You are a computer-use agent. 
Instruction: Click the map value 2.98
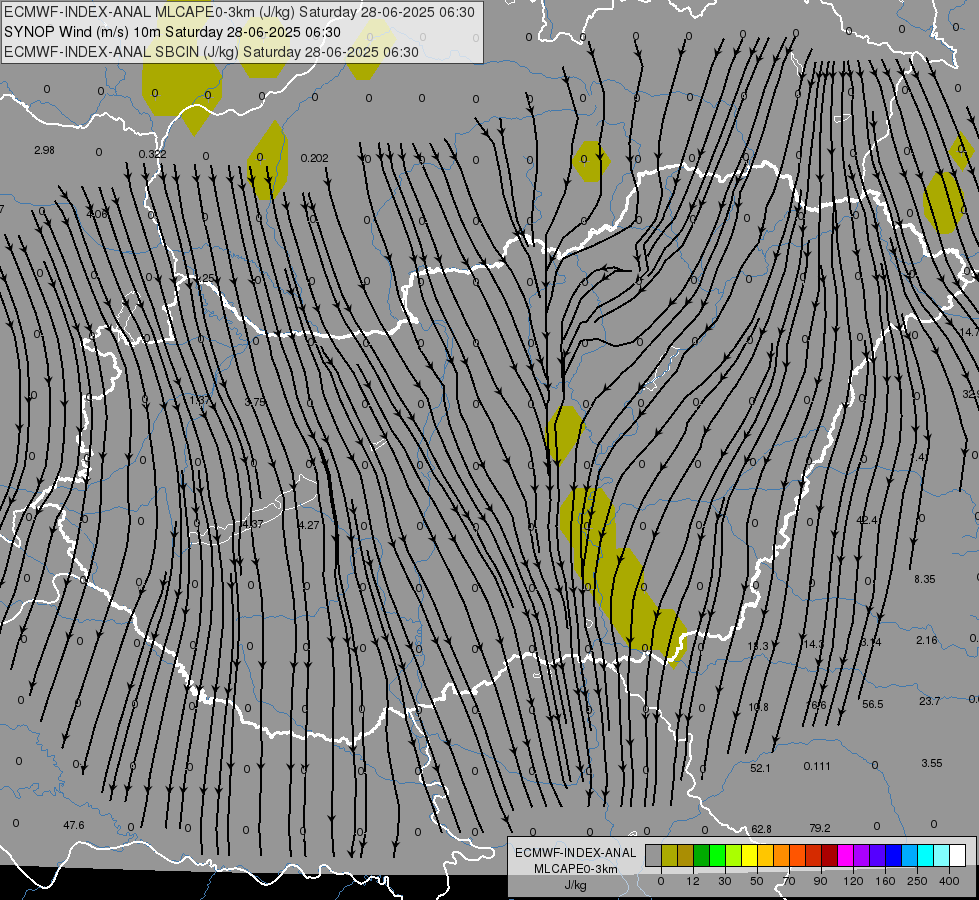44,150
